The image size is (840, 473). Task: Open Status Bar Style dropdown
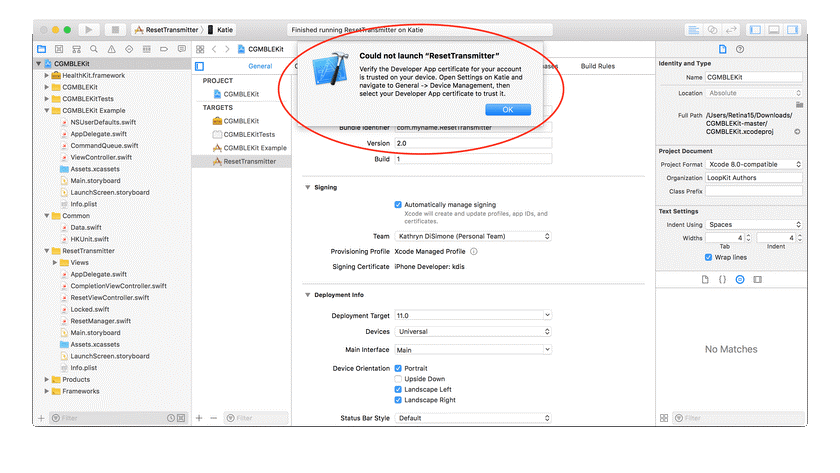[x=473, y=418]
